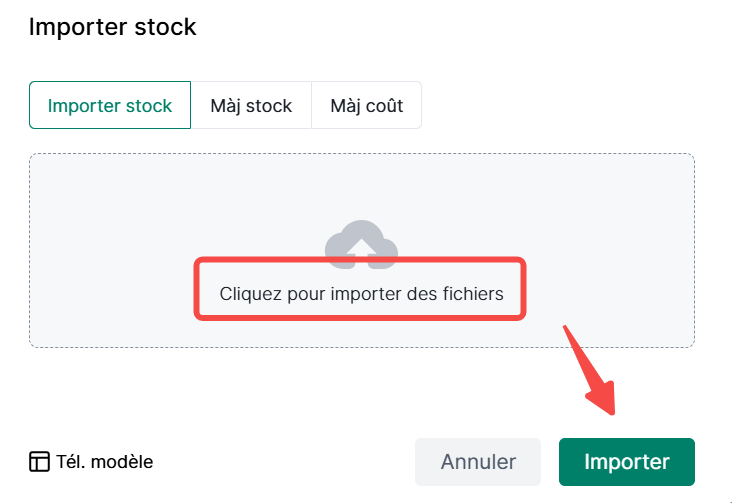Download the template via Tél. modèle
This screenshot has width=732, height=503.
(x=91, y=462)
